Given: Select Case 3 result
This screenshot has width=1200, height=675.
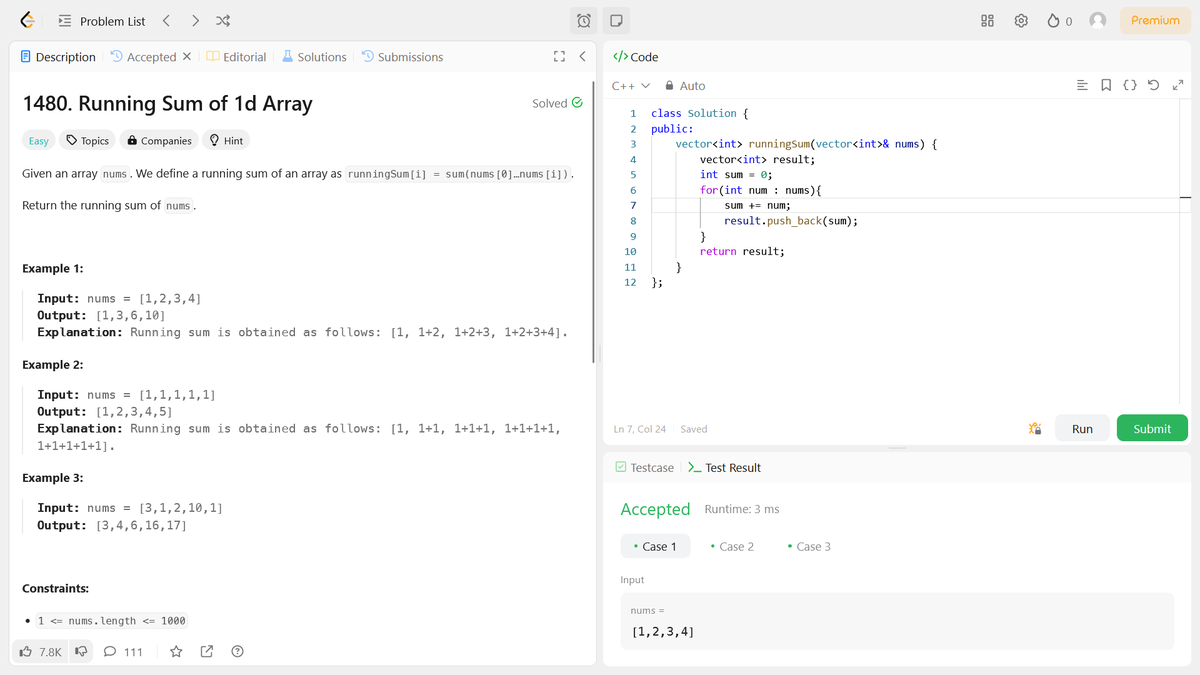Looking at the screenshot, I should pos(809,546).
